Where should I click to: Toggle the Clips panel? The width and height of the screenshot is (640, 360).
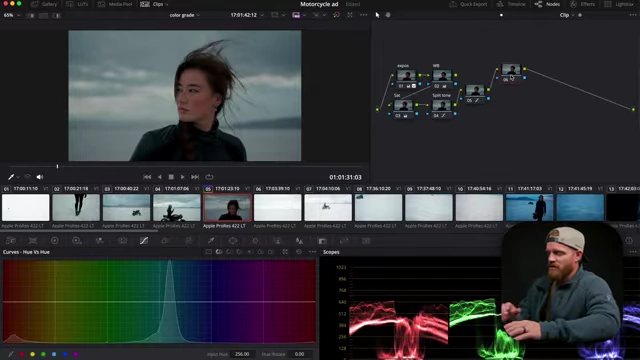click(152, 4)
